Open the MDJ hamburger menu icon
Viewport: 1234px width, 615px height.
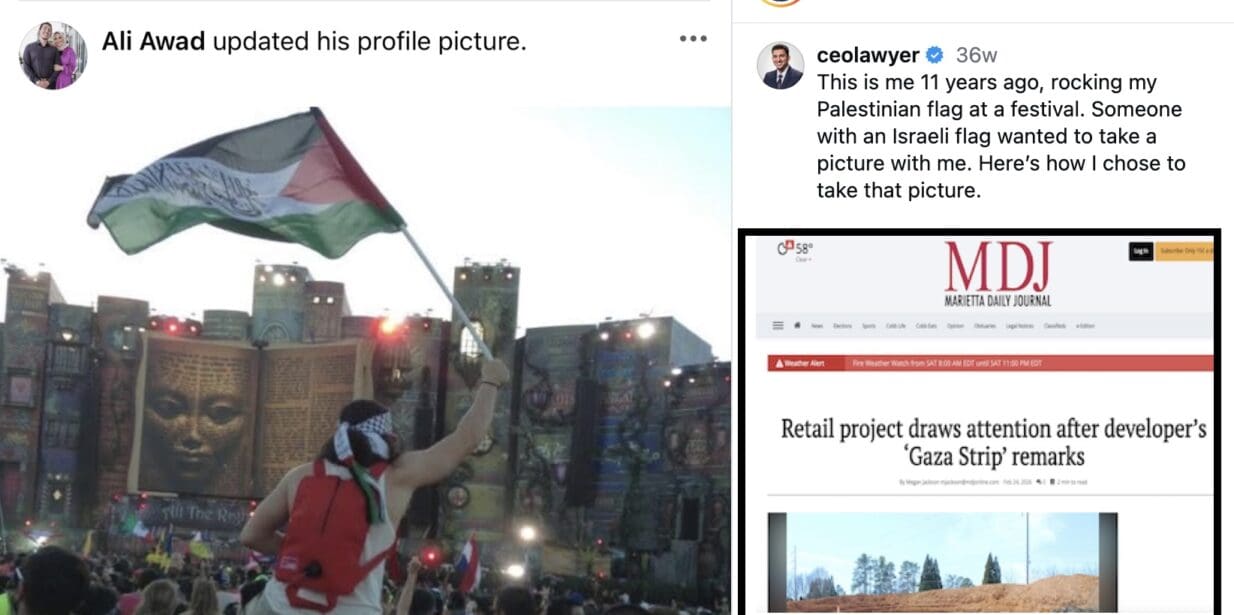coord(778,326)
